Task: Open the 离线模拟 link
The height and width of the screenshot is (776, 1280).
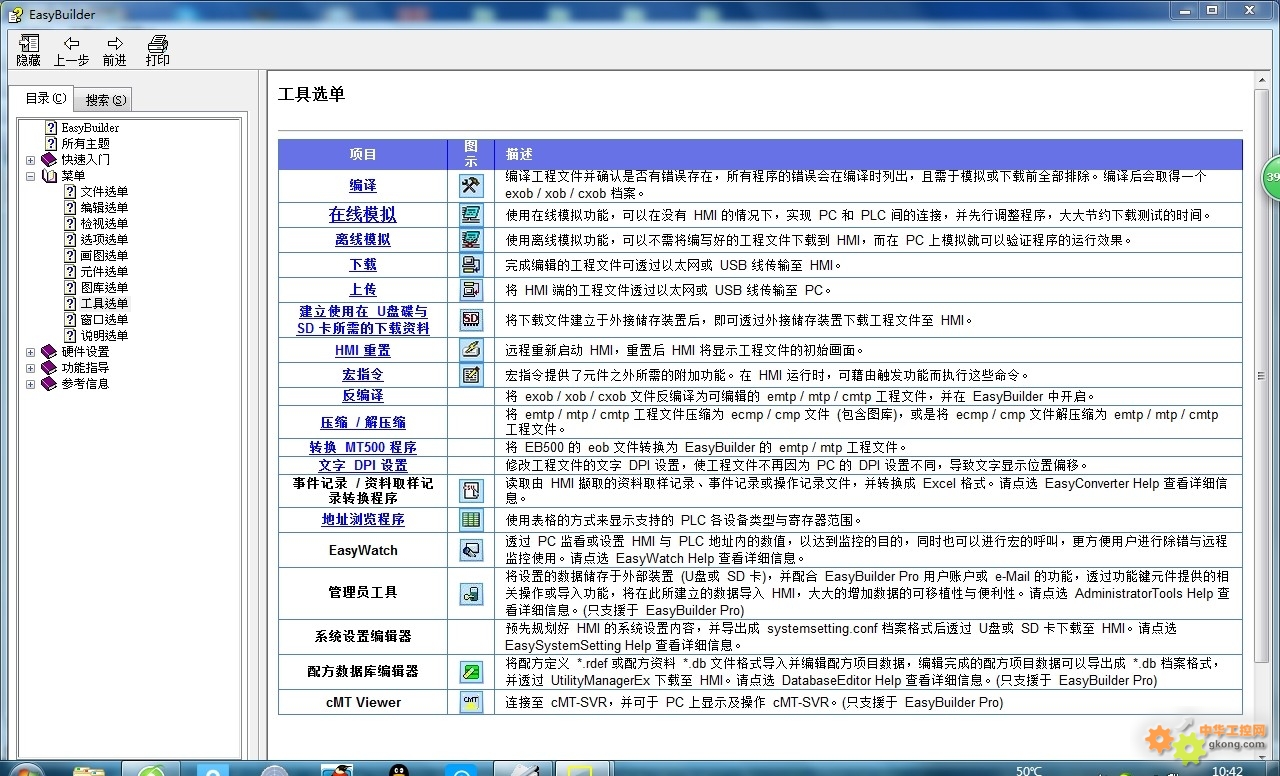Action: (x=362, y=240)
